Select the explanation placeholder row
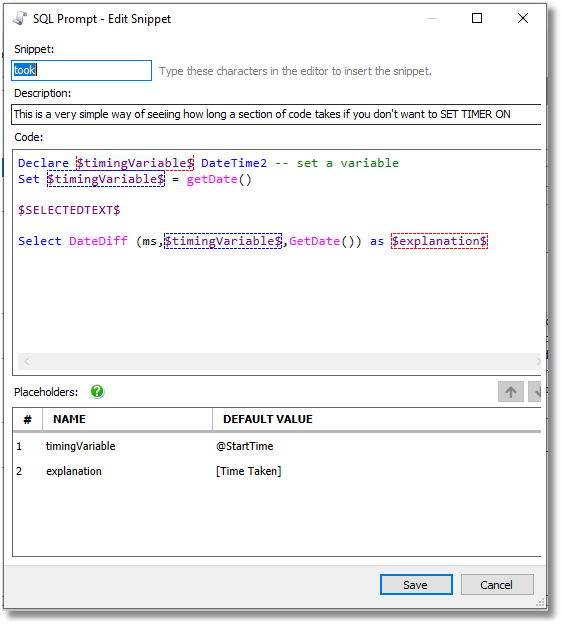 (277, 471)
